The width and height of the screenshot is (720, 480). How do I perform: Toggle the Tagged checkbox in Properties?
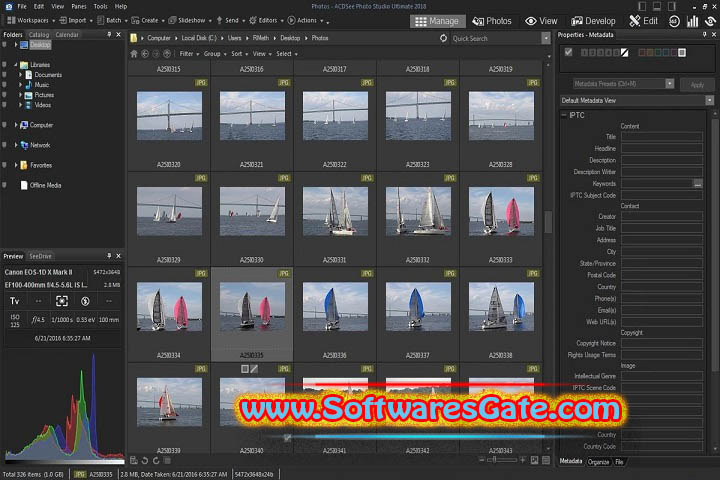point(568,52)
